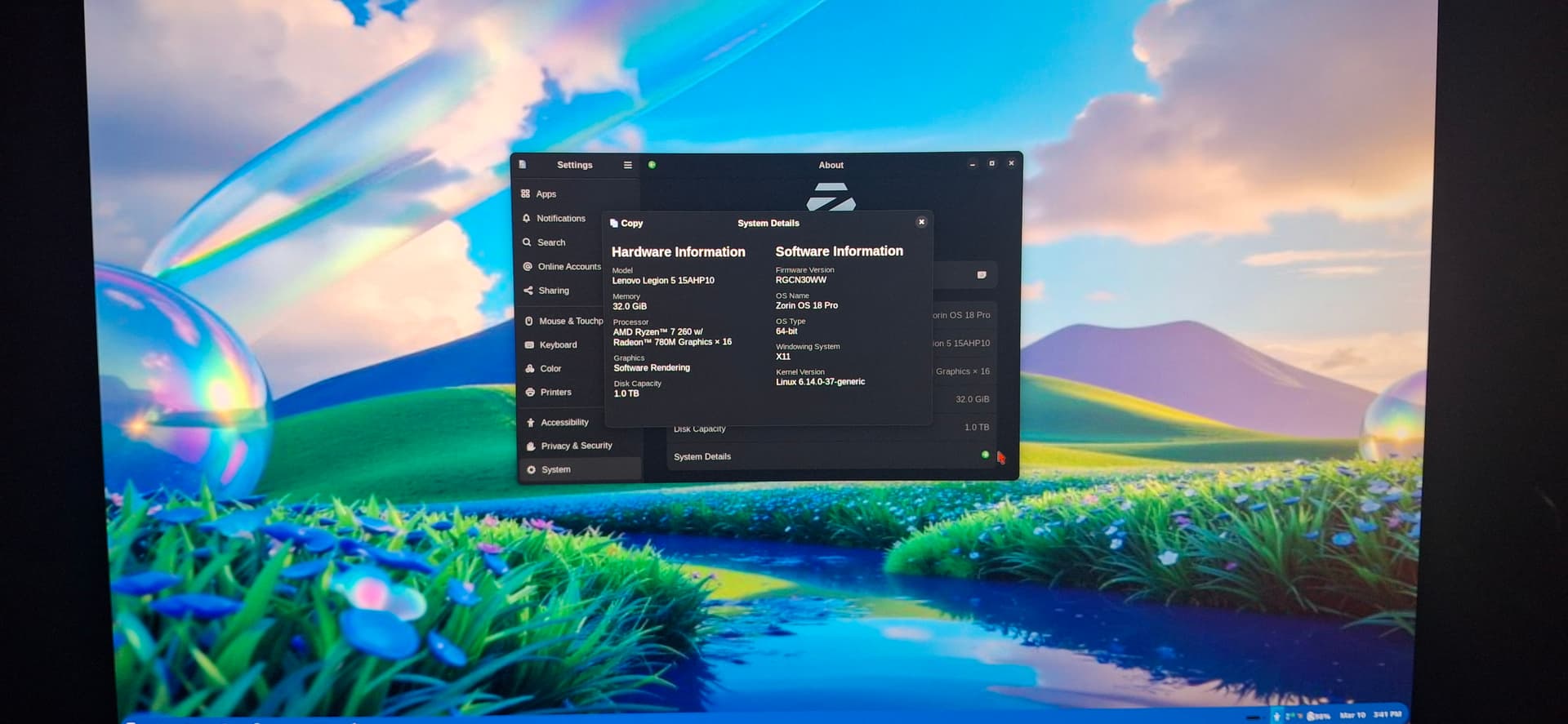Open Keyboard settings via keyboard icon
1568x724 pixels.
tap(529, 344)
